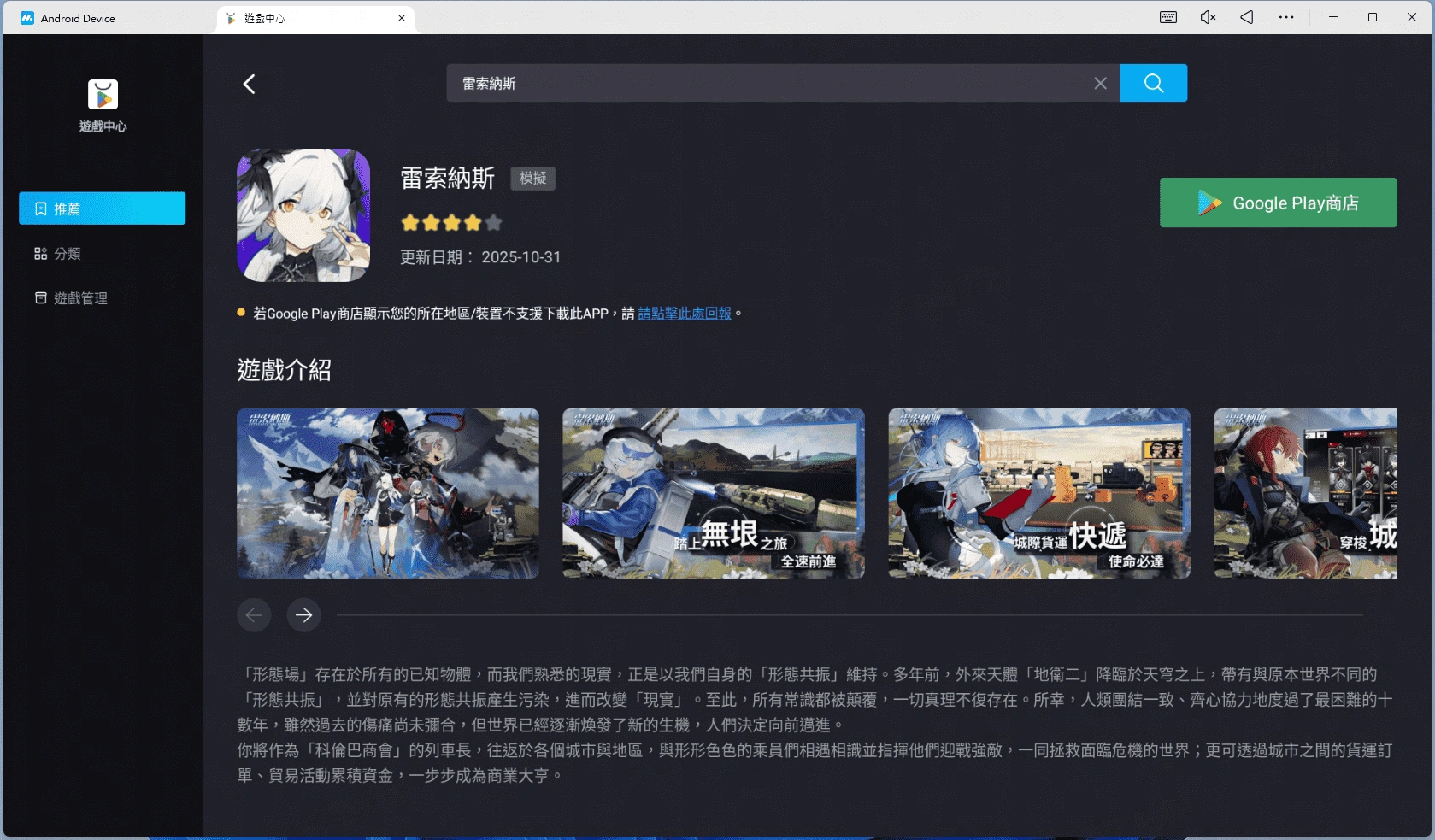Click the Android Device menu item
Viewport: 1435px width, 840px height.
(78, 17)
